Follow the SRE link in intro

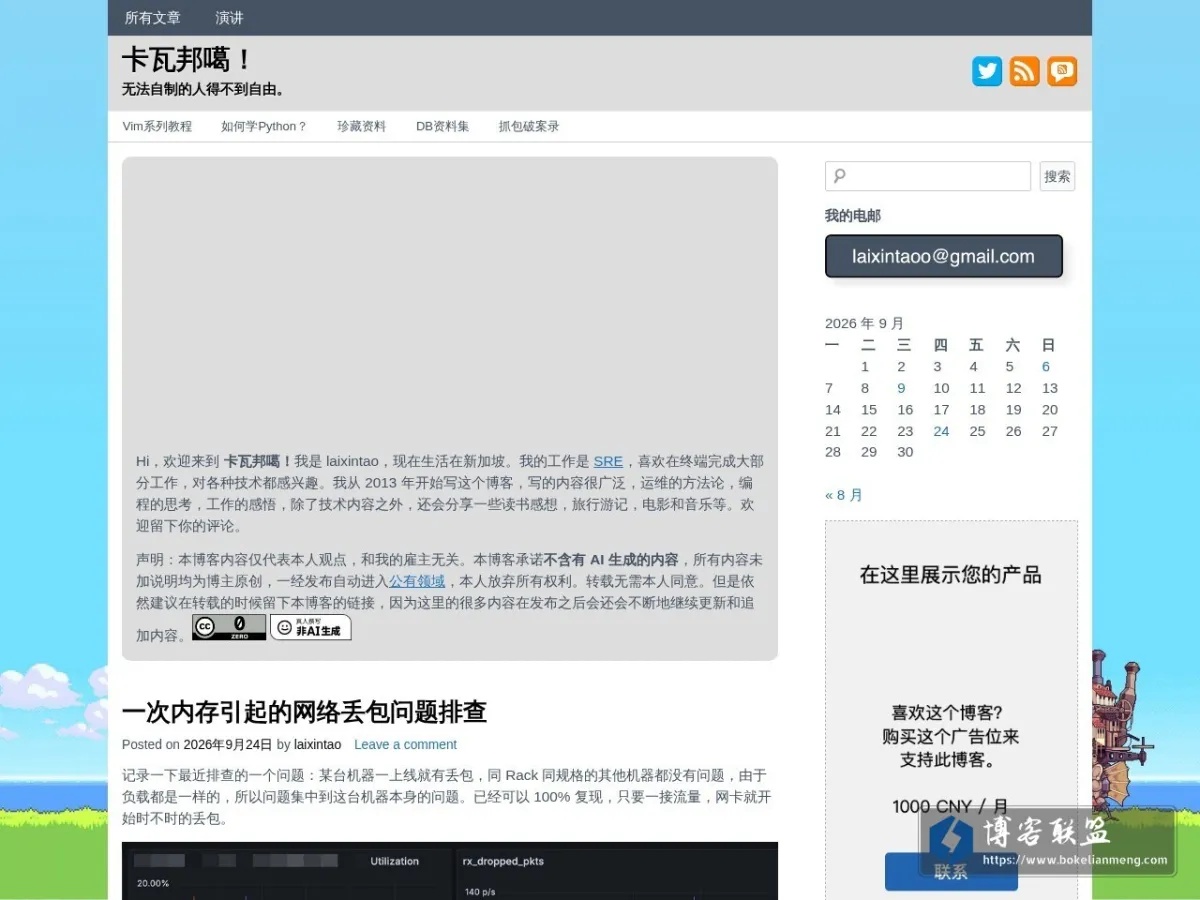[608, 461]
